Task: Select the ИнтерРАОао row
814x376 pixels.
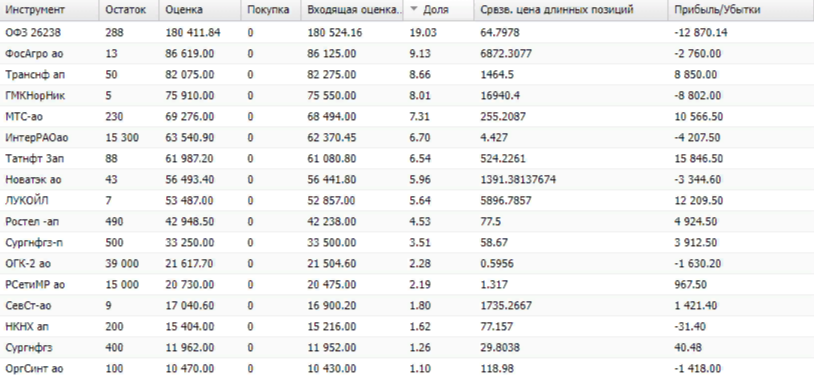Action: tap(407, 138)
